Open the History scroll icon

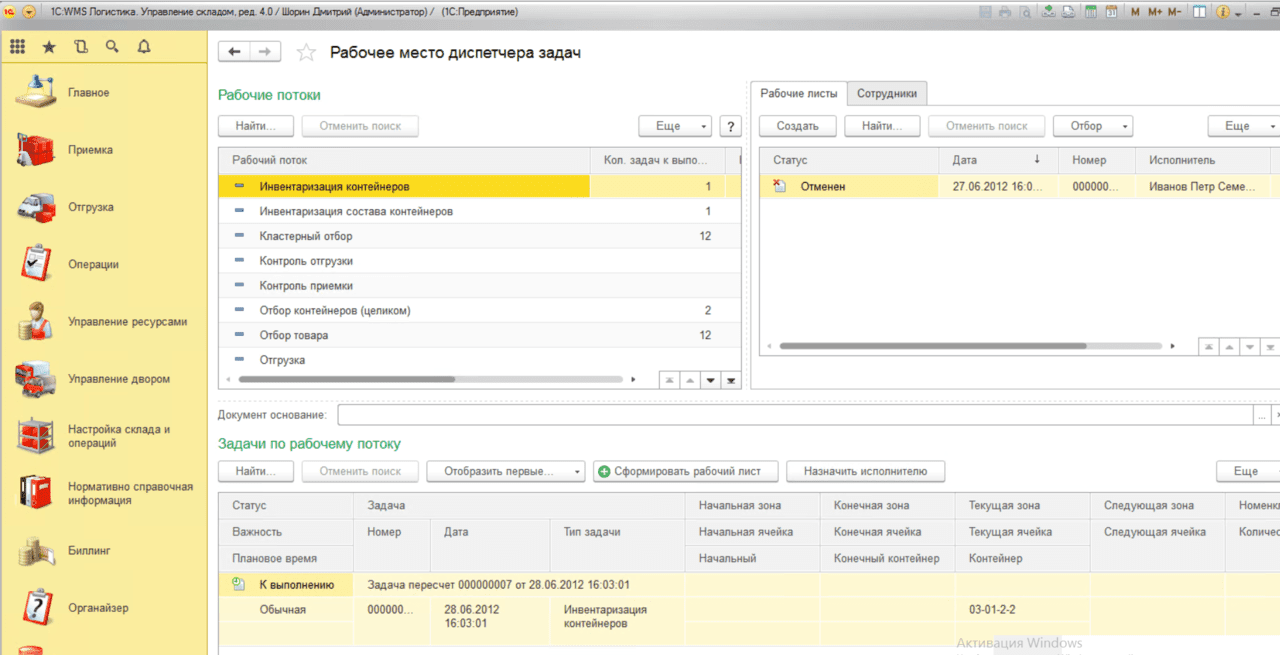pos(81,46)
